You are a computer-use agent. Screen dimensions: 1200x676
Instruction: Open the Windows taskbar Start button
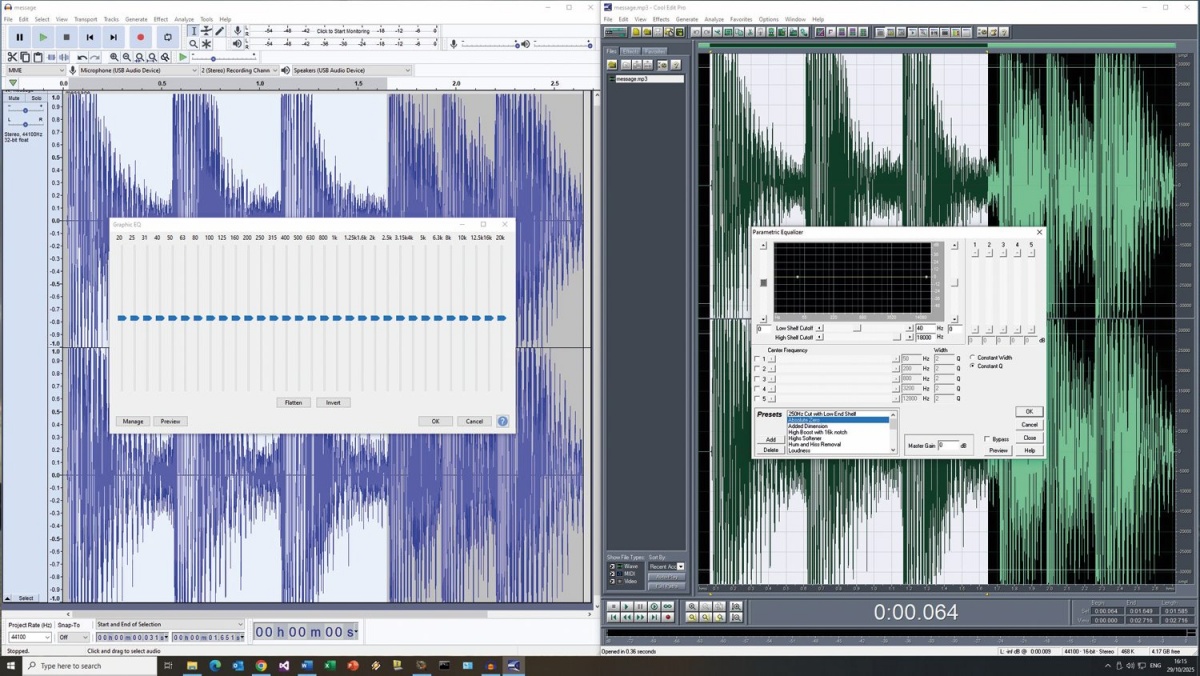pyautogui.click(x=11, y=665)
